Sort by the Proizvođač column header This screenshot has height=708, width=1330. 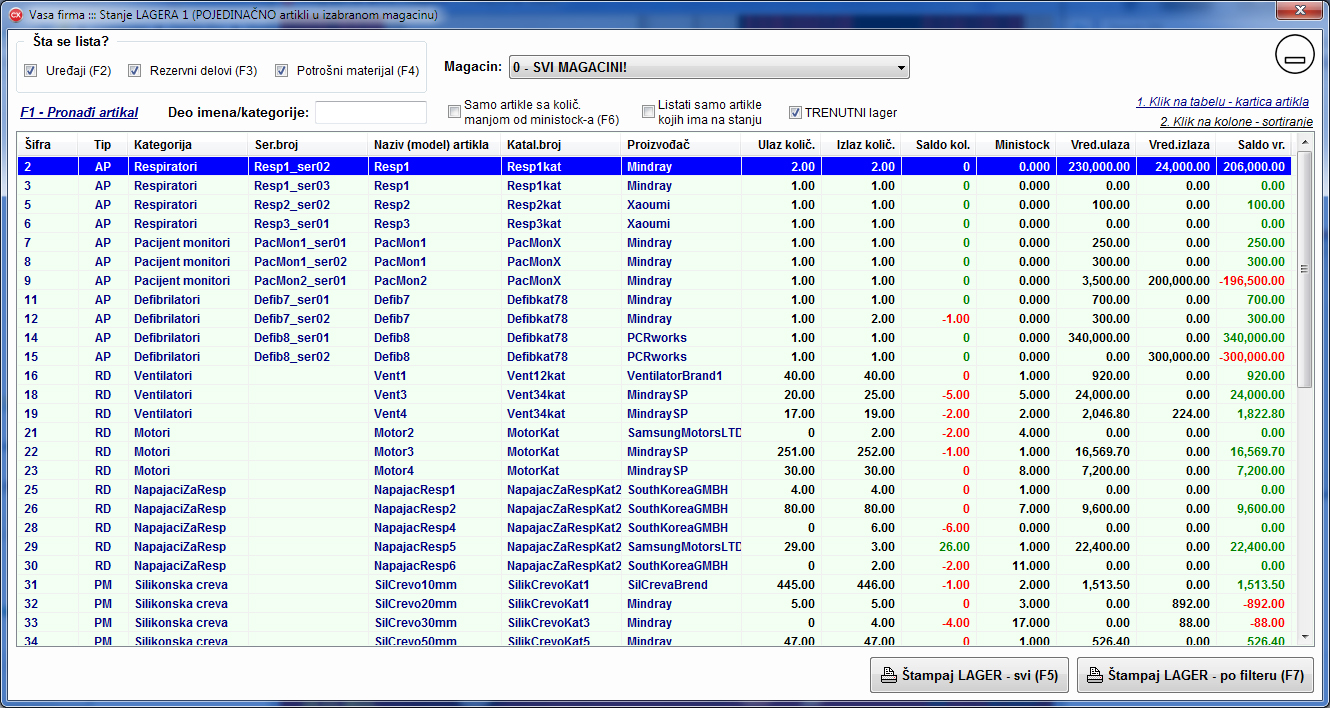[x=681, y=145]
